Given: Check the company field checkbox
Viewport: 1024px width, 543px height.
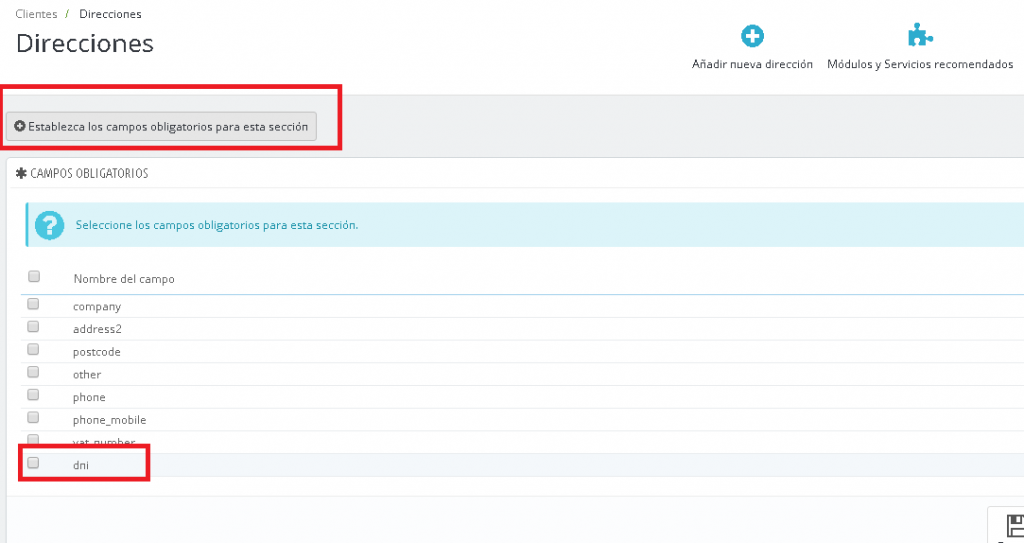Looking at the screenshot, I should click(34, 304).
